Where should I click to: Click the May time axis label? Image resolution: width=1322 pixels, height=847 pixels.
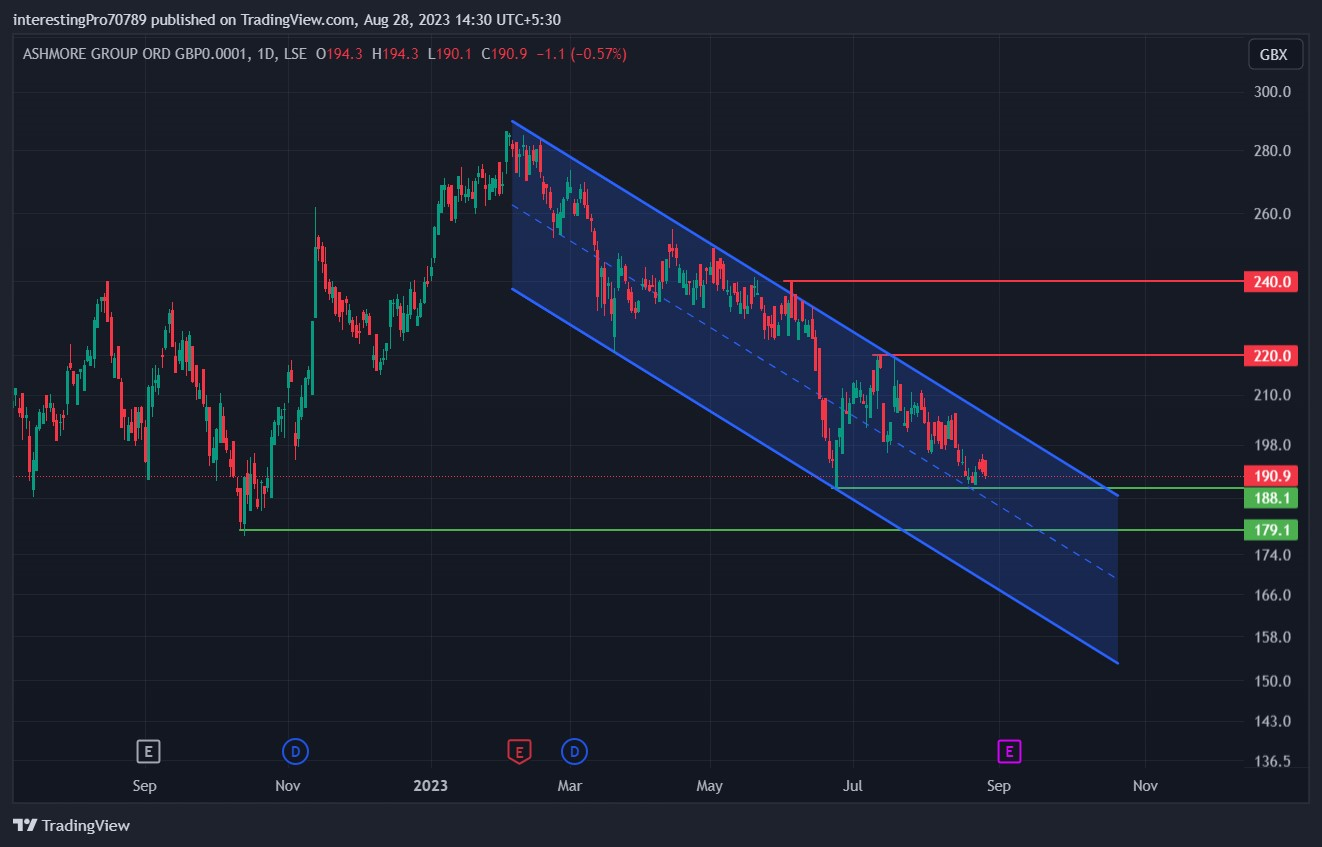pos(709,786)
